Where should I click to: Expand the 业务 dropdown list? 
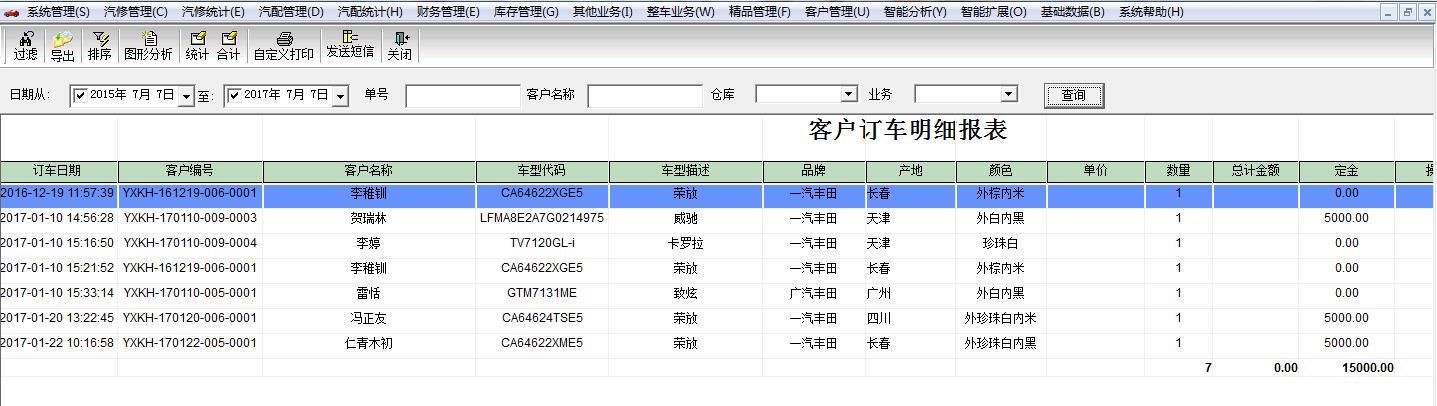tap(1008, 94)
